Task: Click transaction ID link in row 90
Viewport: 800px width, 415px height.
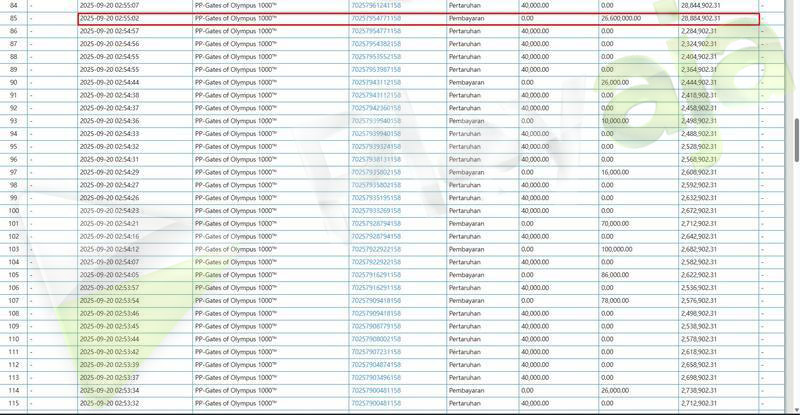Action: [x=376, y=82]
